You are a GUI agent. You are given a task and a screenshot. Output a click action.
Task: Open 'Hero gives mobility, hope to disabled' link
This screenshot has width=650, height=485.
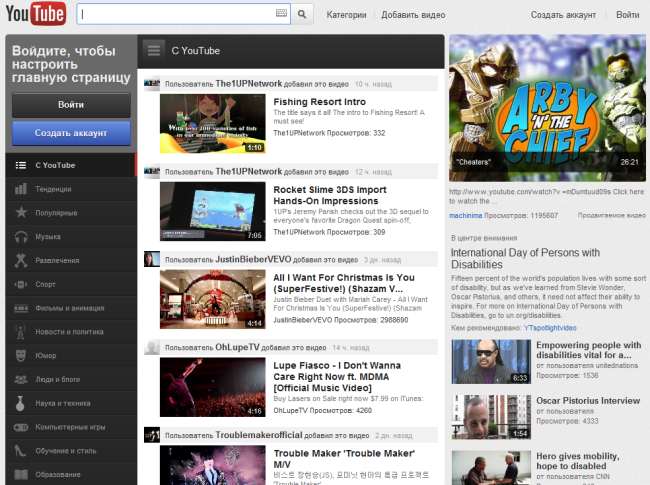pyautogui.click(x=578, y=461)
